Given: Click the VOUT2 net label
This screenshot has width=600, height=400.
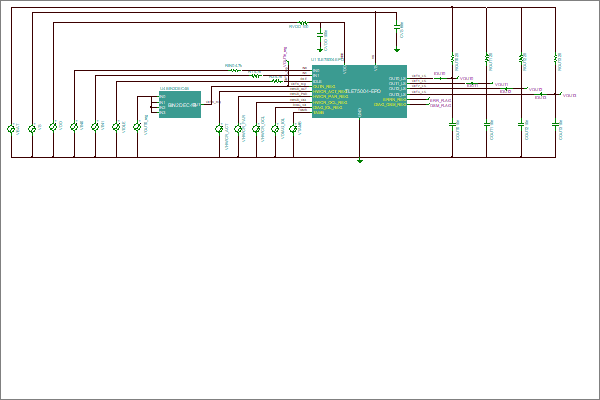Looking at the screenshot, I should (535, 90).
